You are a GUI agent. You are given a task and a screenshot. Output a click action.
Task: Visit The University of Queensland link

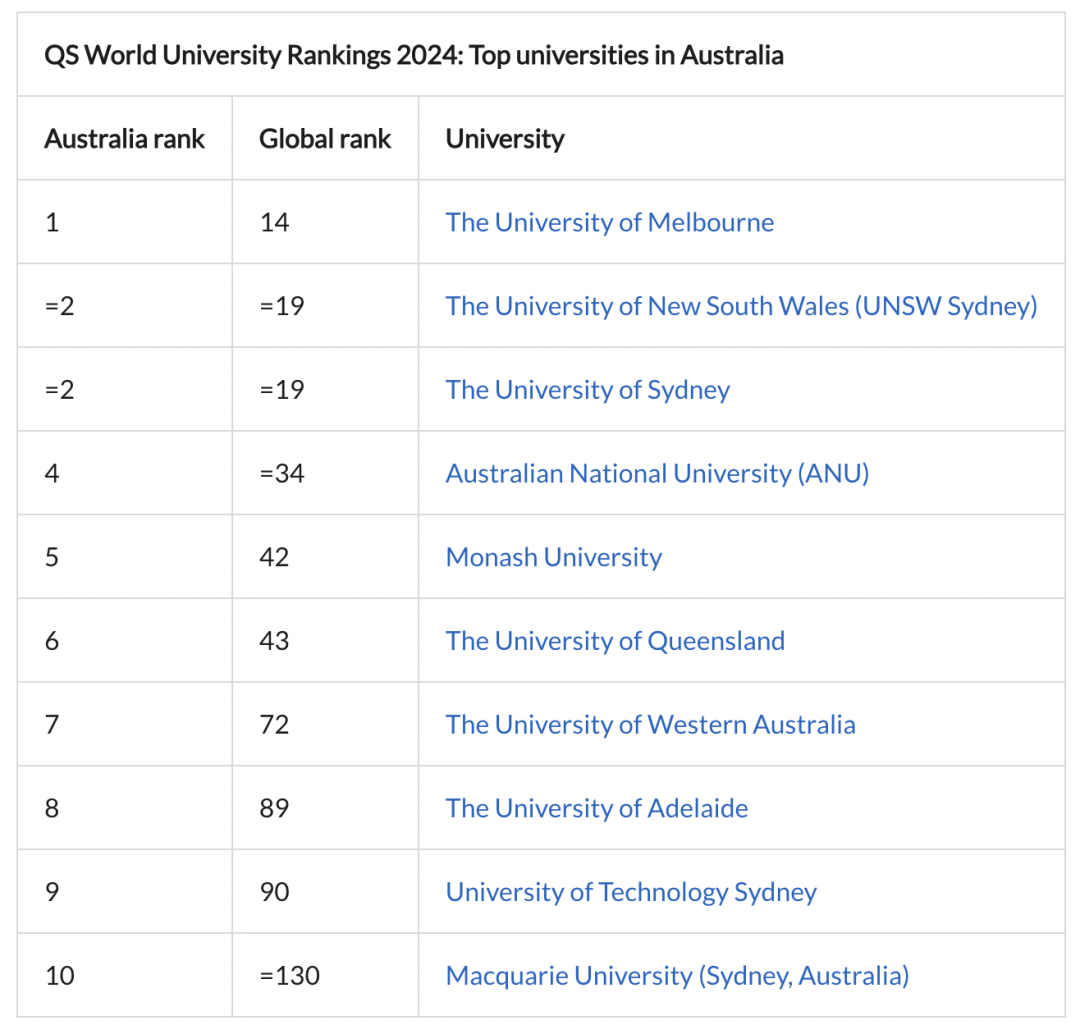point(615,641)
